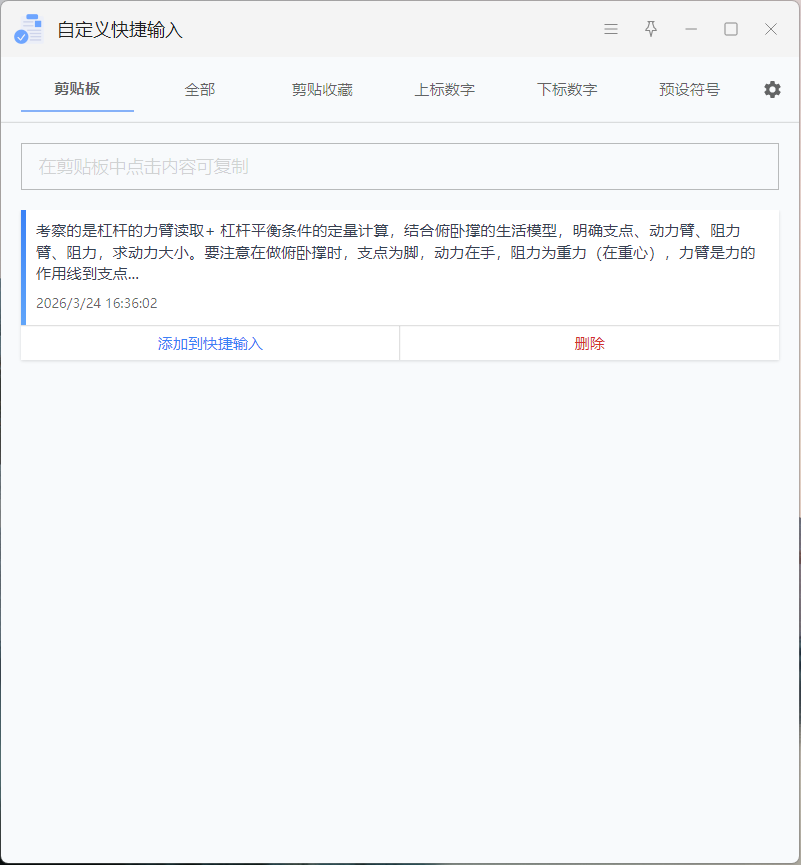Click the 自定义快捷输入 window title text
Screen dimensions: 801x865
120,30
